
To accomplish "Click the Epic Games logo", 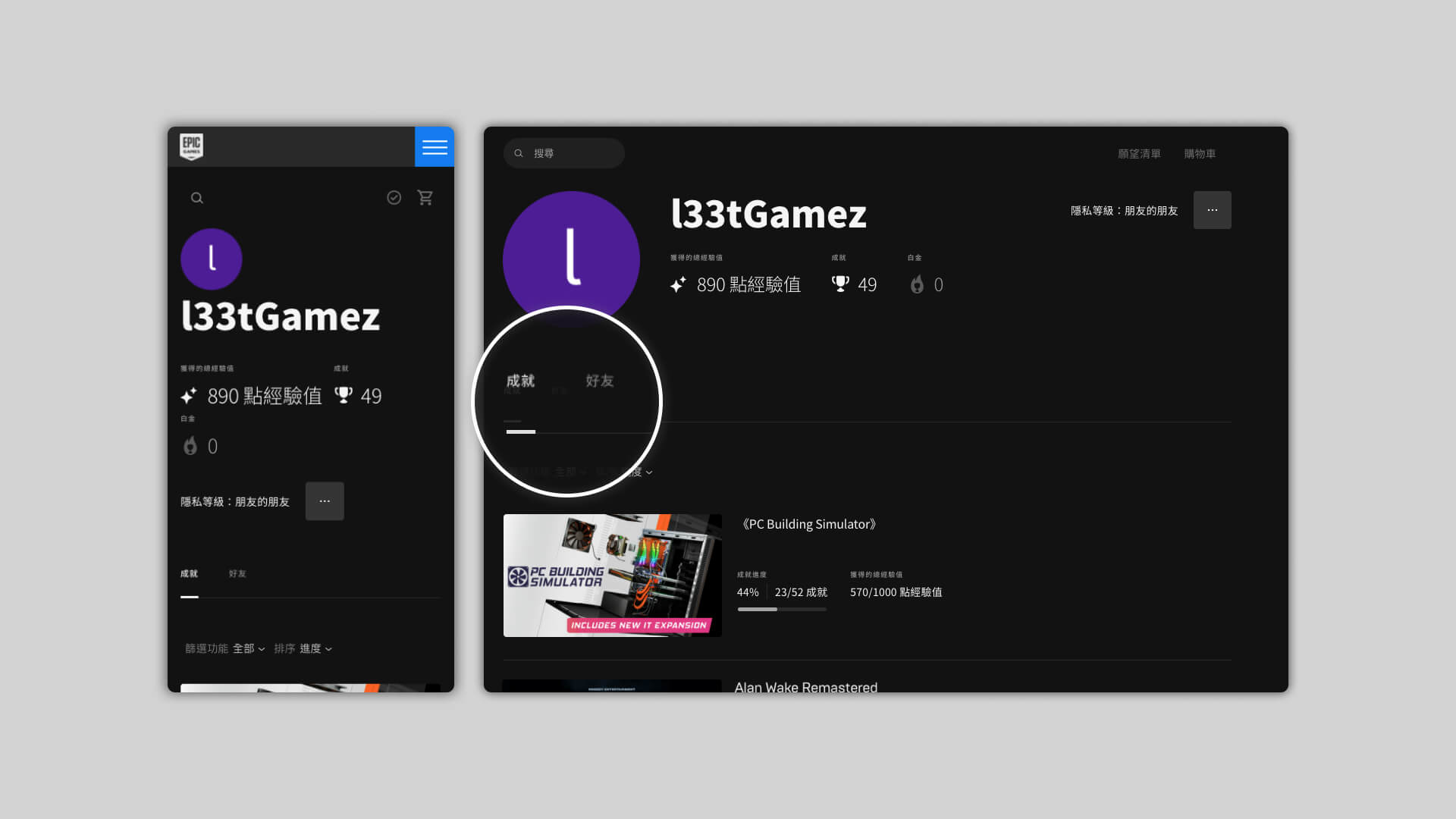I will (x=191, y=146).
